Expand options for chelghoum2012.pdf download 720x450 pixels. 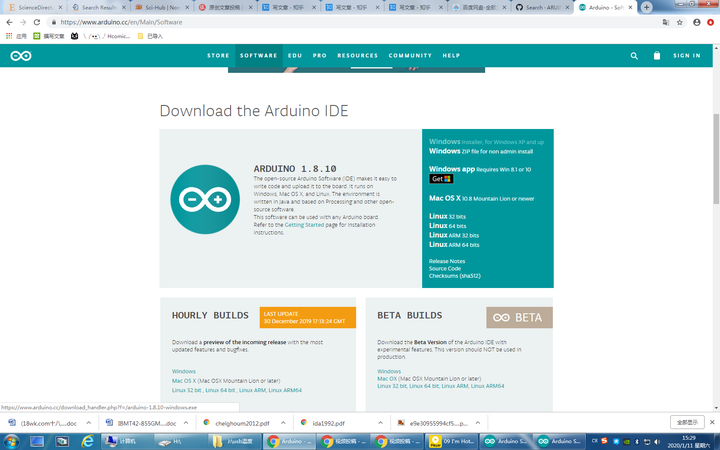283,423
